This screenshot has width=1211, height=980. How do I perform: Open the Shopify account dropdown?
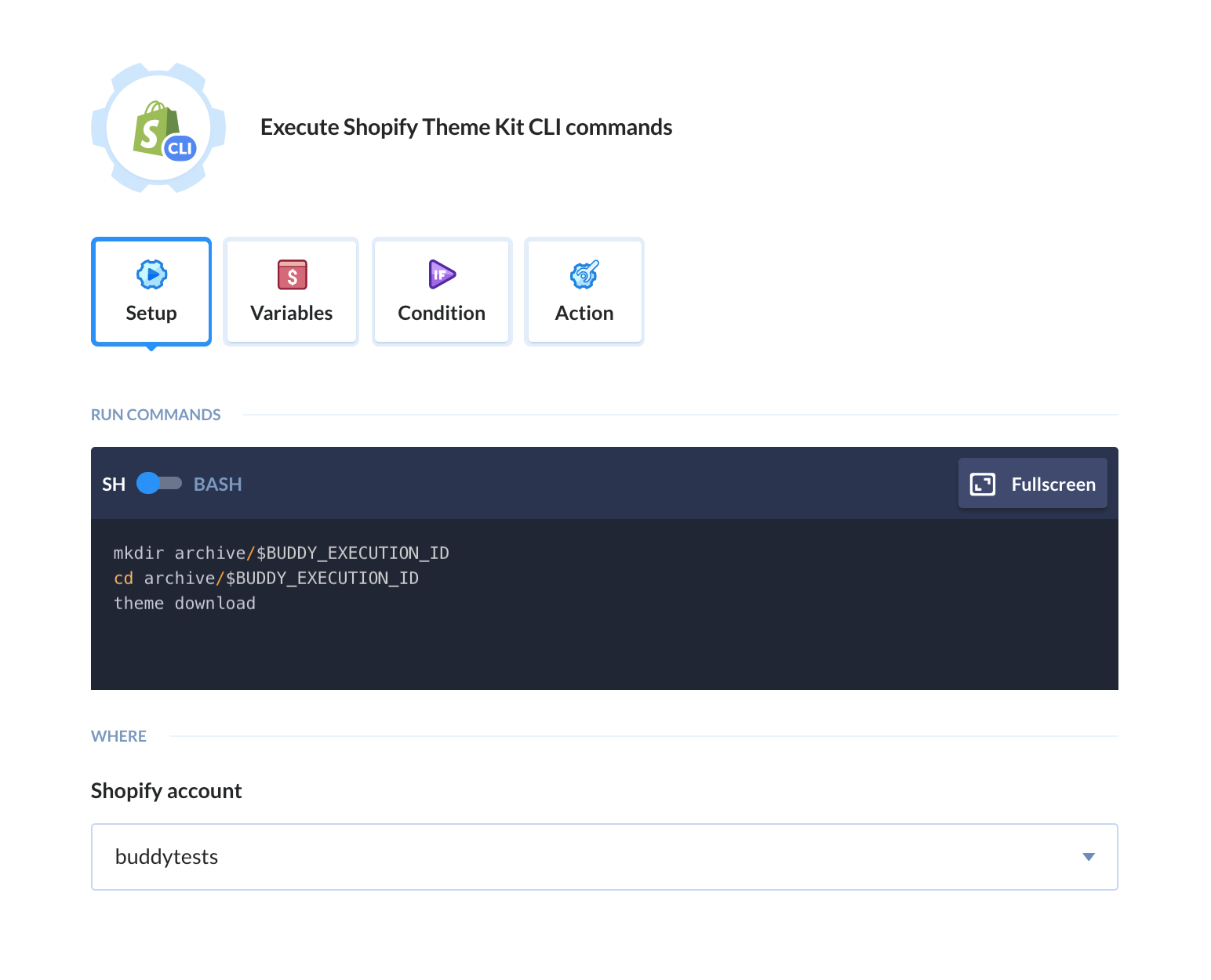604,856
